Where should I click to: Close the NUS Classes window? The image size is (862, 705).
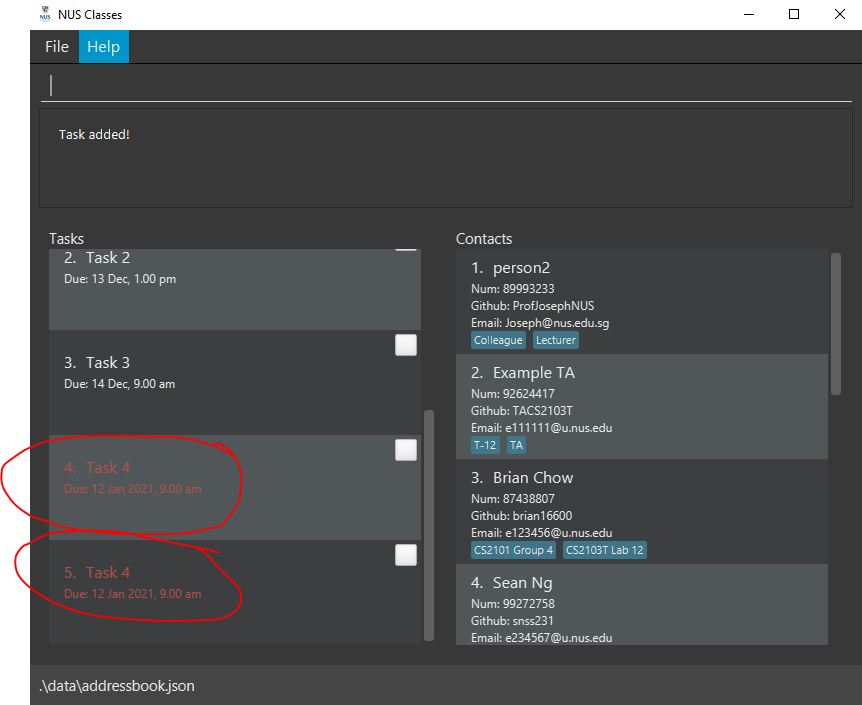pos(839,14)
